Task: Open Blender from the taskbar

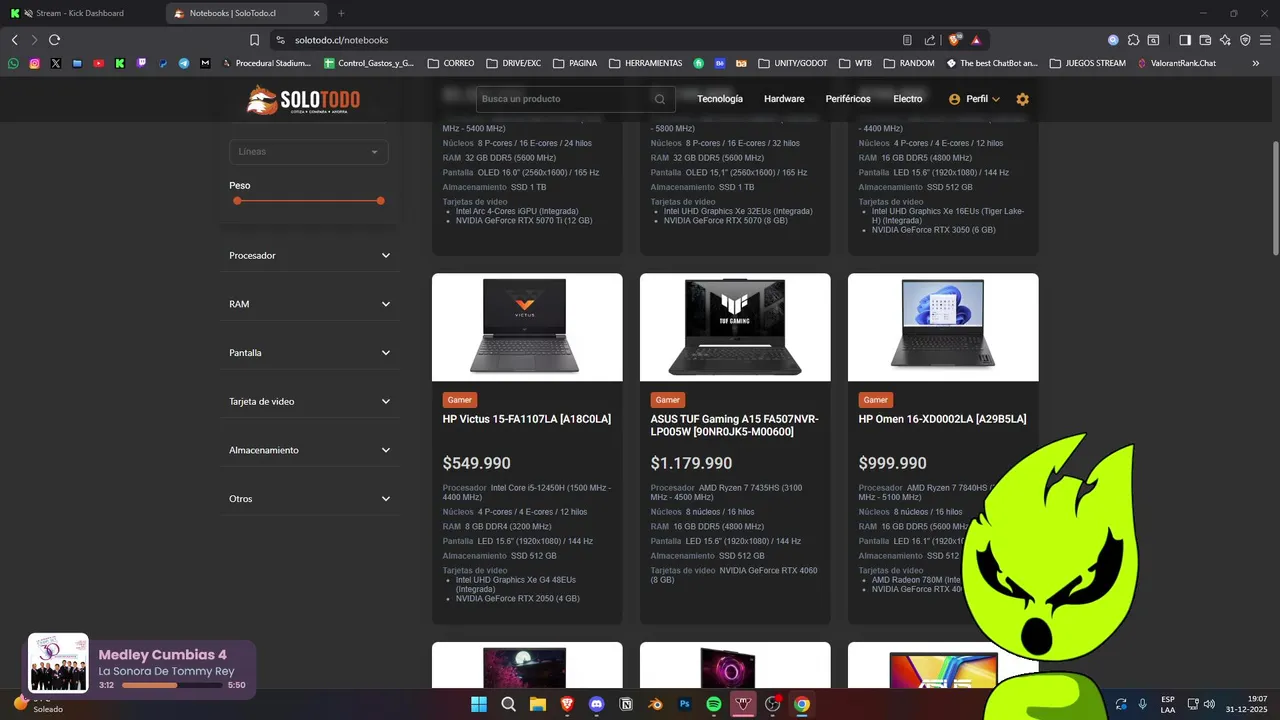Action: [655, 704]
